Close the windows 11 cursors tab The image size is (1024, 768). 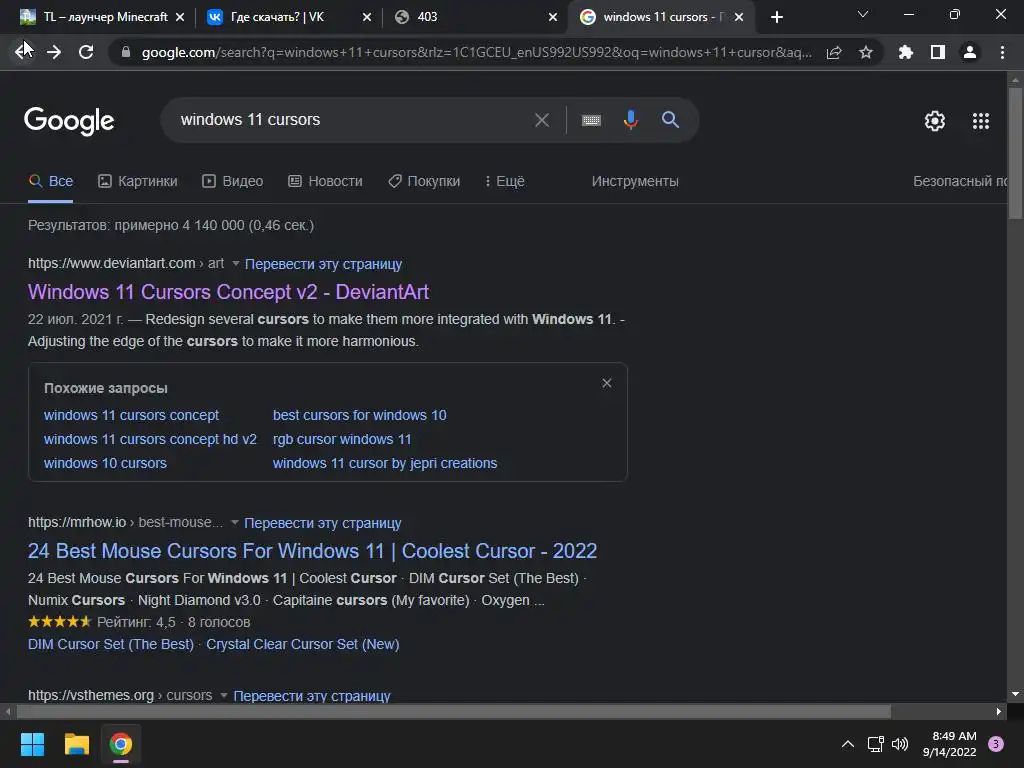click(x=739, y=17)
